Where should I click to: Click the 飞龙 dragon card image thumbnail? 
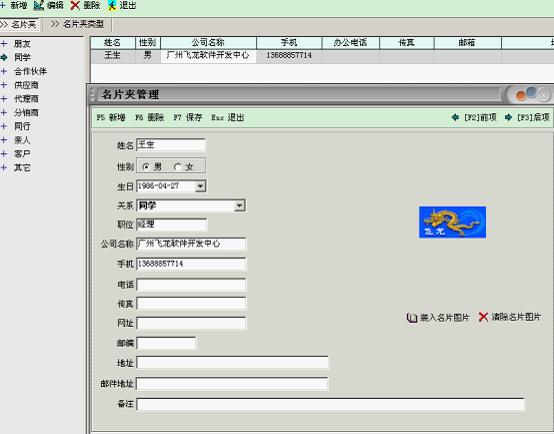point(452,222)
